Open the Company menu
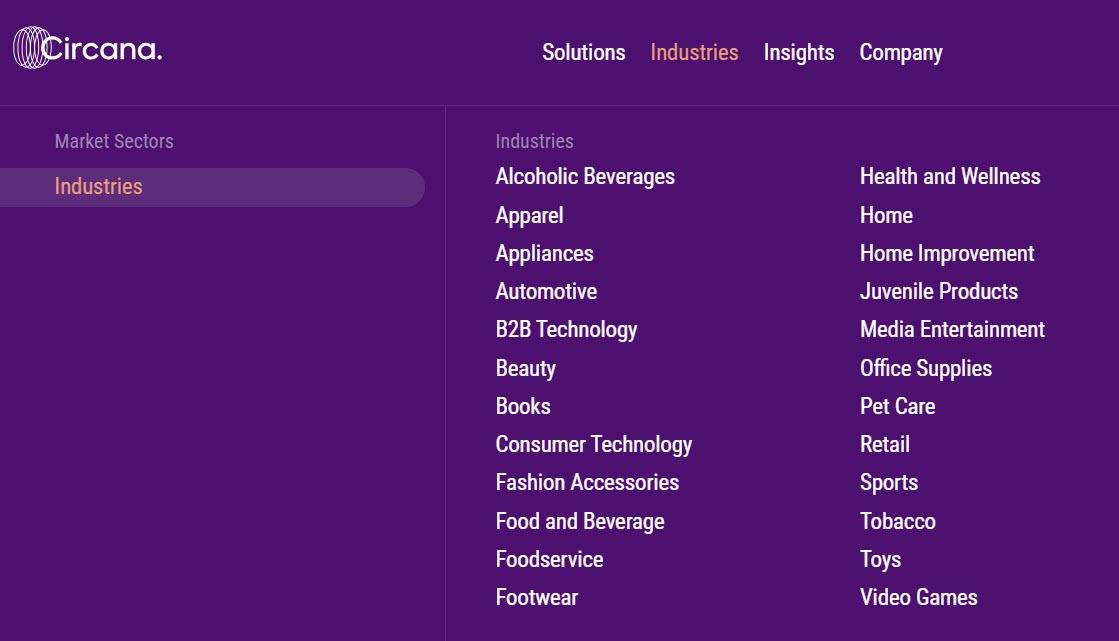 click(901, 53)
